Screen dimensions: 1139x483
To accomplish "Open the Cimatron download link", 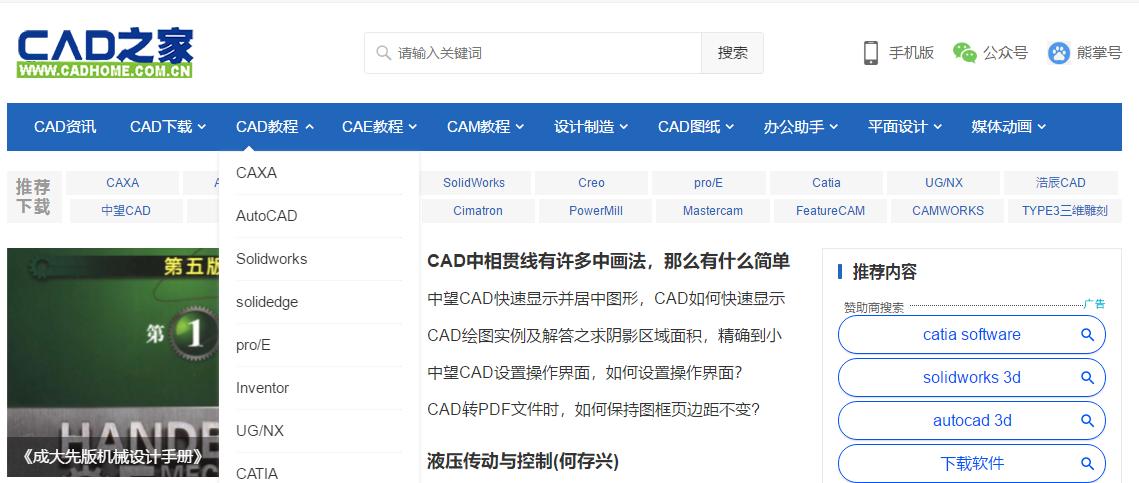I will coord(477,211).
